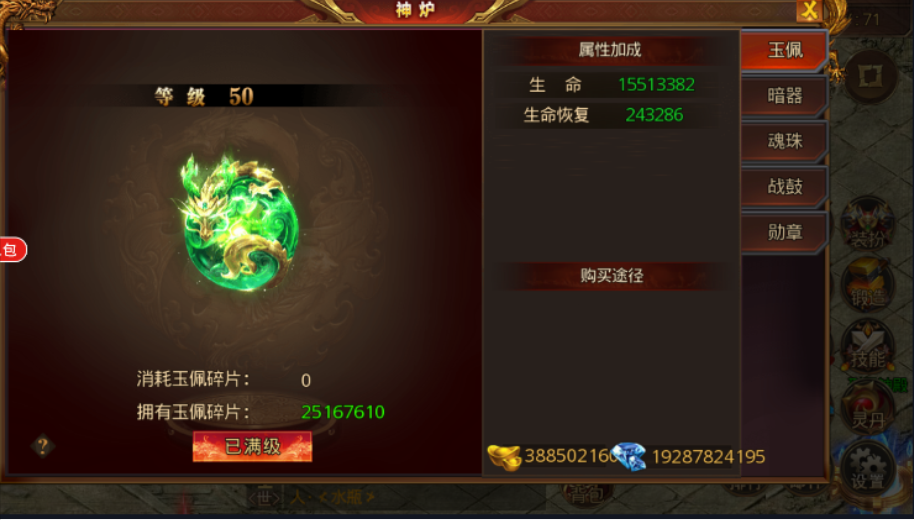Viewport: 914px width, 520px height.
Task: Open the 设置 settings gear icon
Action: tap(868, 468)
